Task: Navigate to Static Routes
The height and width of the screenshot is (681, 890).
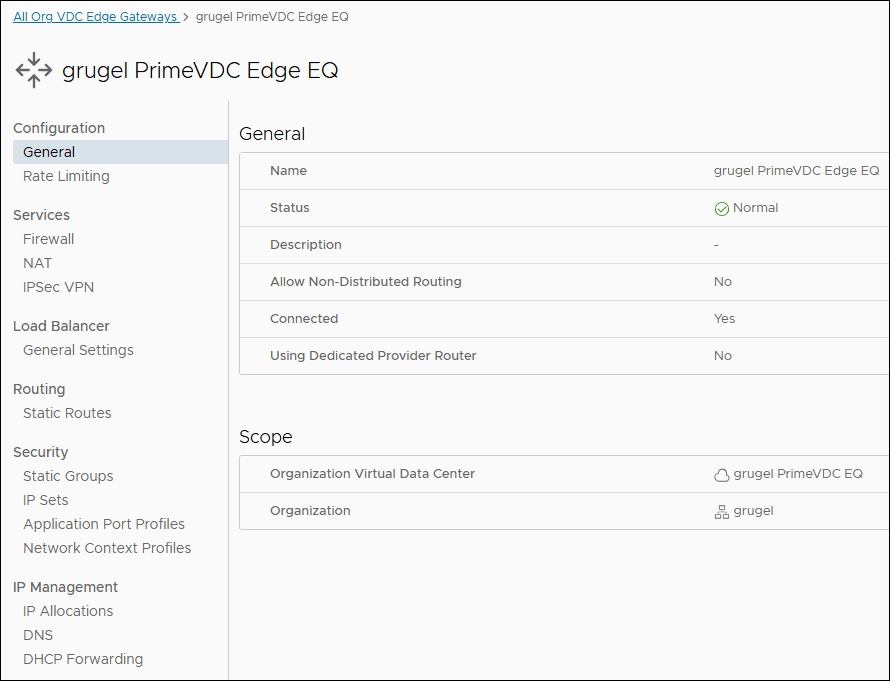Action: (x=67, y=413)
